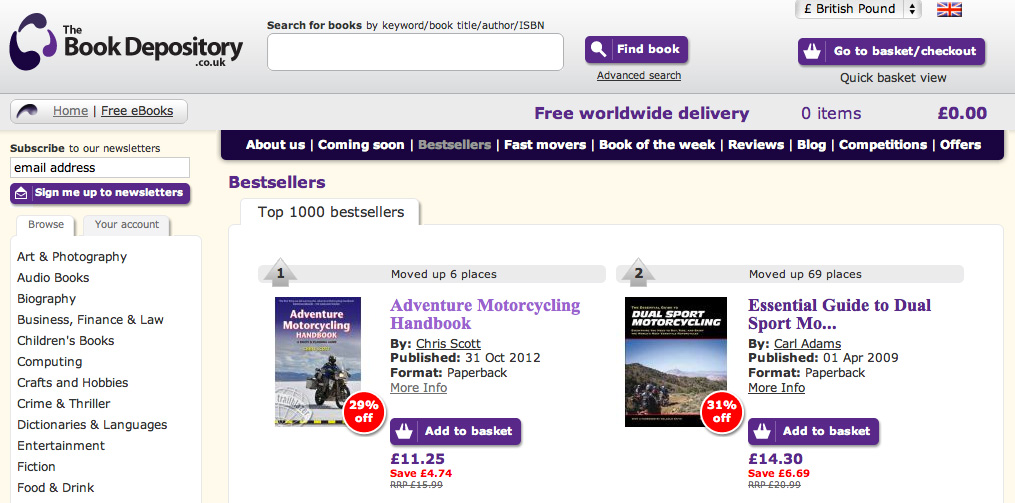Click the rank 1 arrow marker
This screenshot has width=1015, height=503.
281,273
